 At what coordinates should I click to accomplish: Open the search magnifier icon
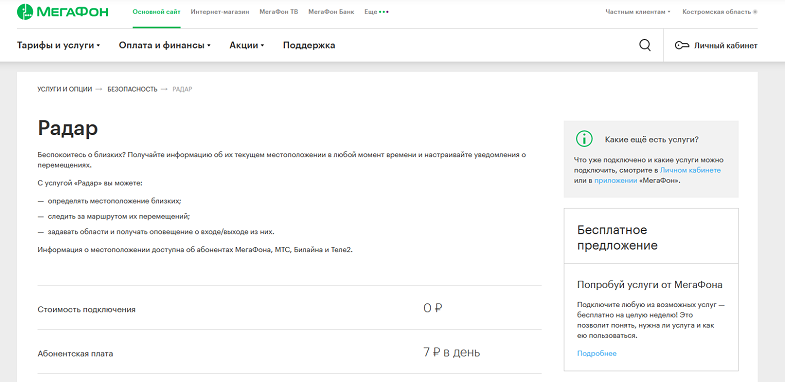click(x=645, y=46)
